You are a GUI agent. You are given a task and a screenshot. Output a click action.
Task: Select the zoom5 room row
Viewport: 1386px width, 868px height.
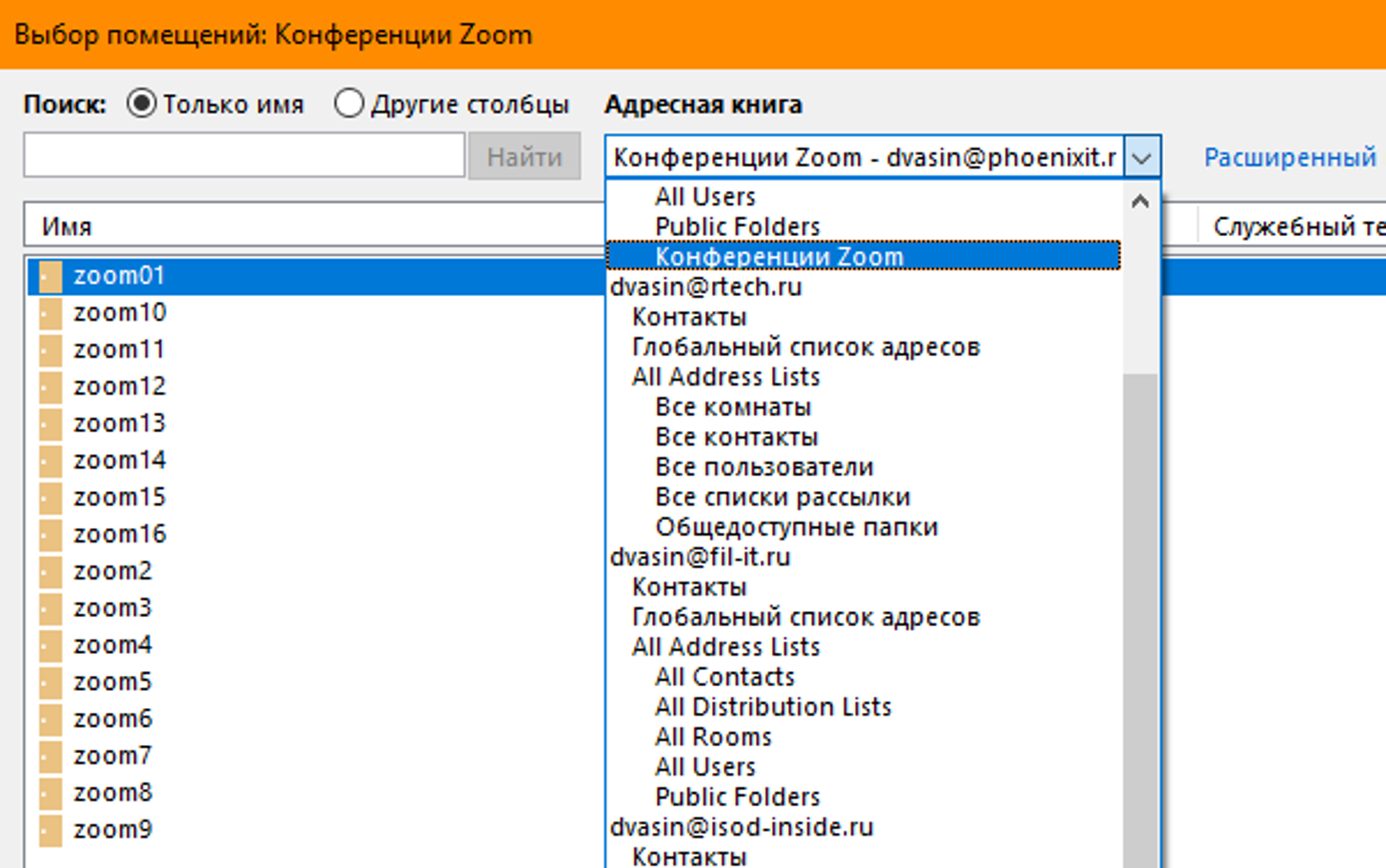[314, 682]
